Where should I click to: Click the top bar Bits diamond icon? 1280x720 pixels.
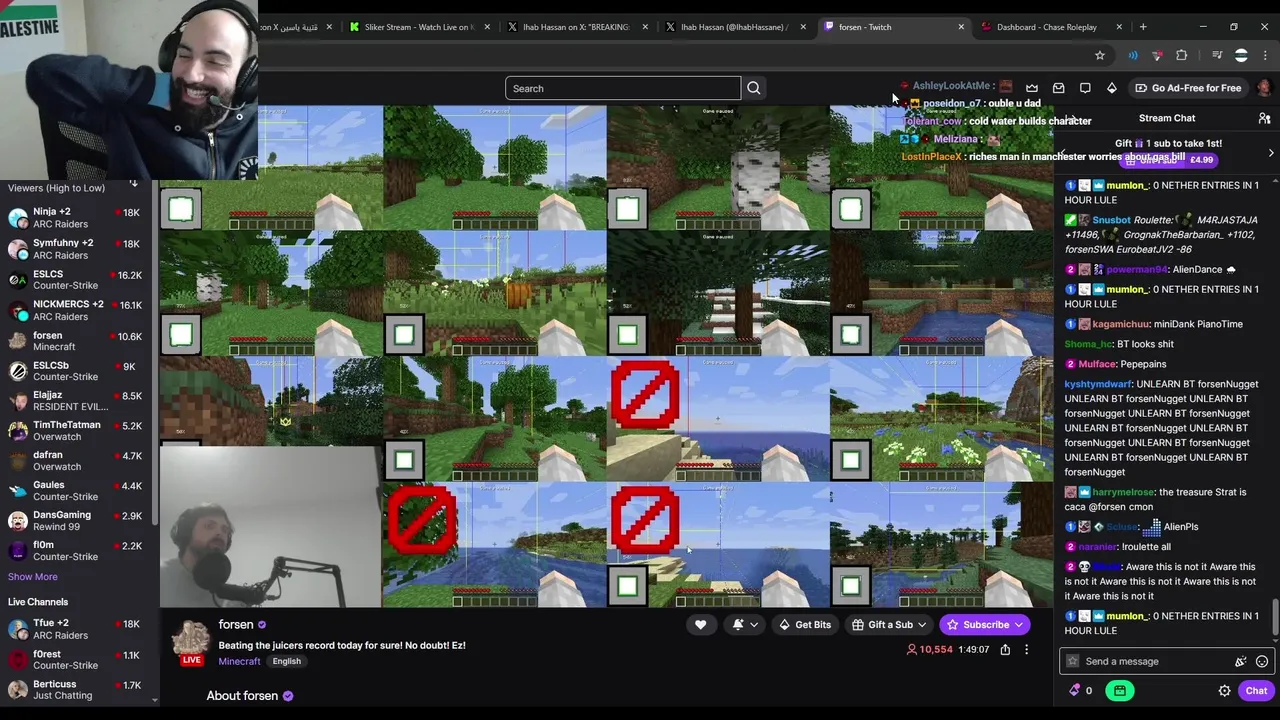1111,88
